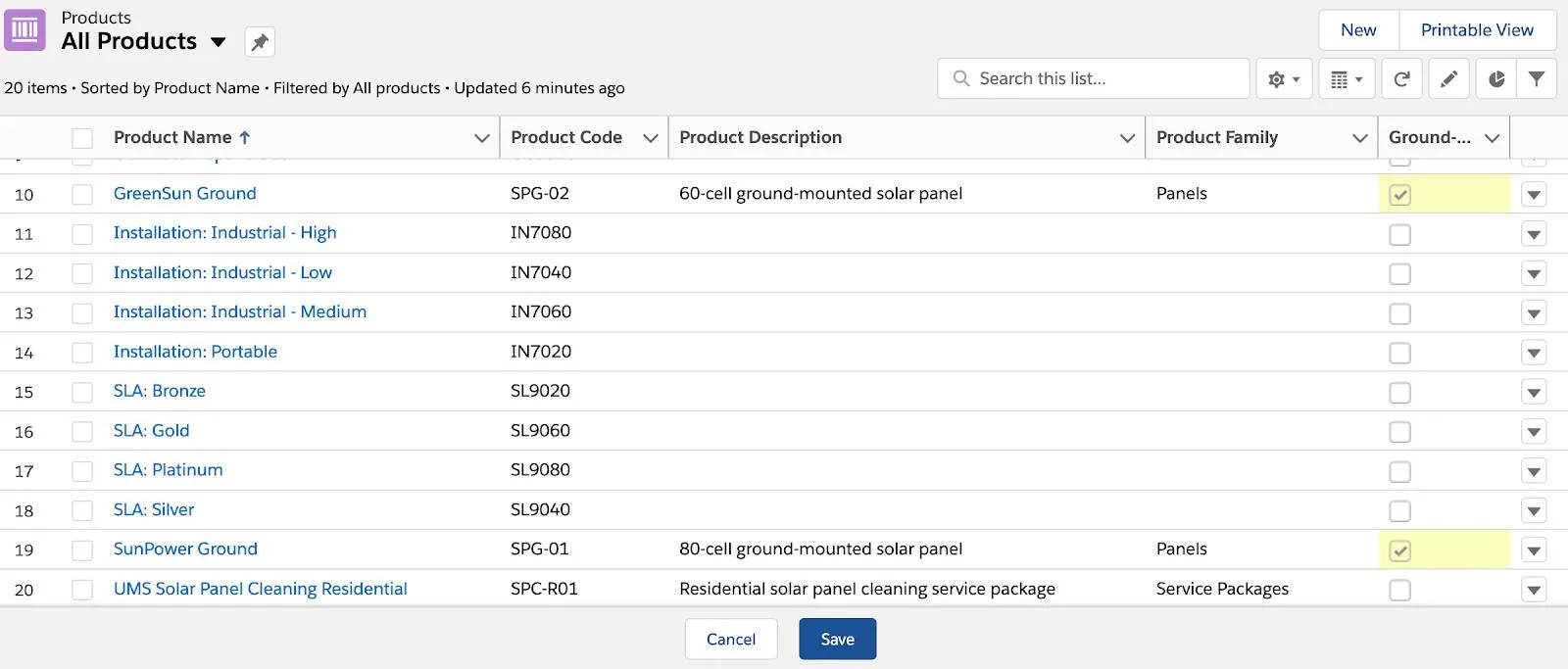Open Product Code column menu
Screen dimensions: 1568x669
pyautogui.click(x=650, y=138)
